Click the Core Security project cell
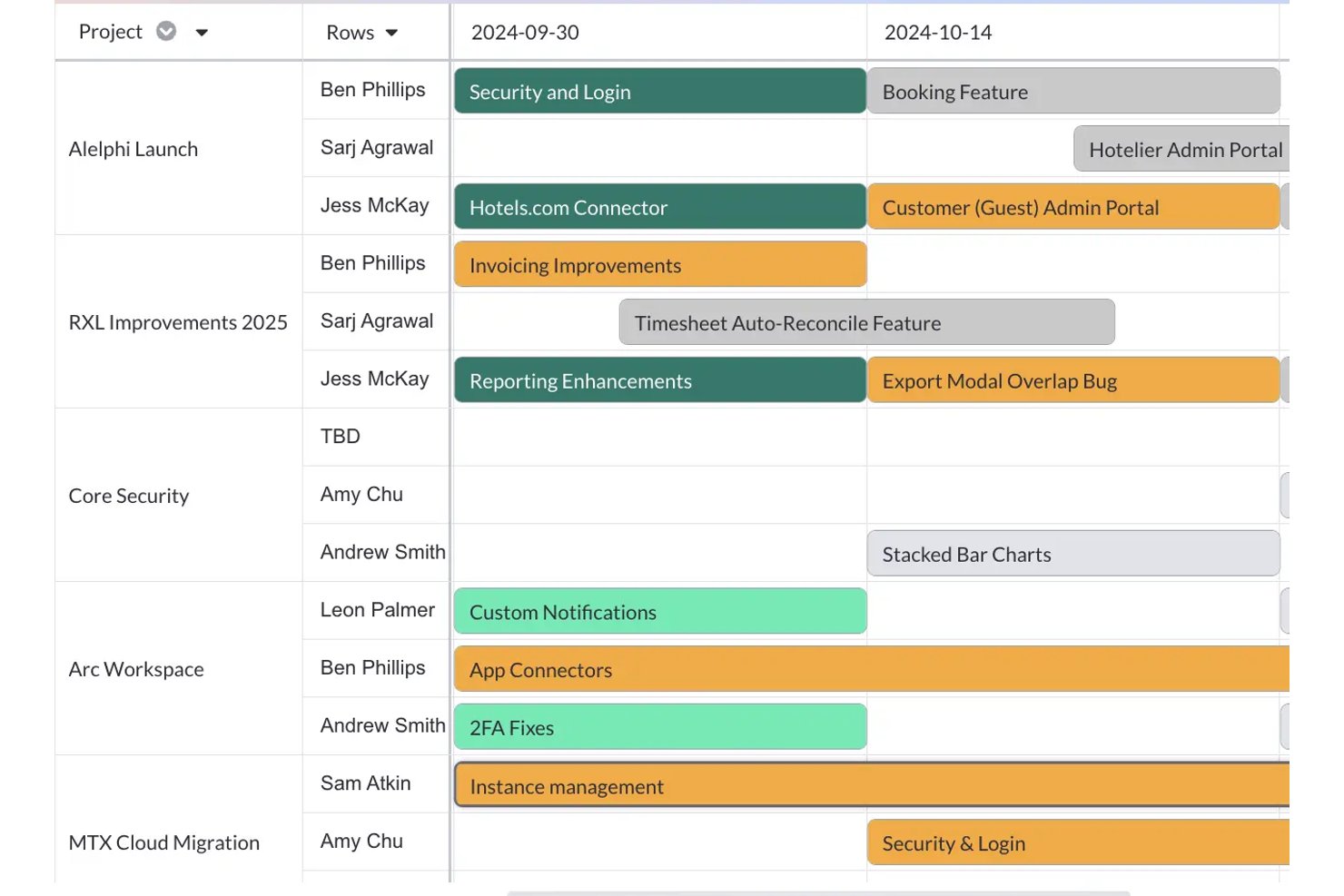The width and height of the screenshot is (1344, 896). coord(179,496)
